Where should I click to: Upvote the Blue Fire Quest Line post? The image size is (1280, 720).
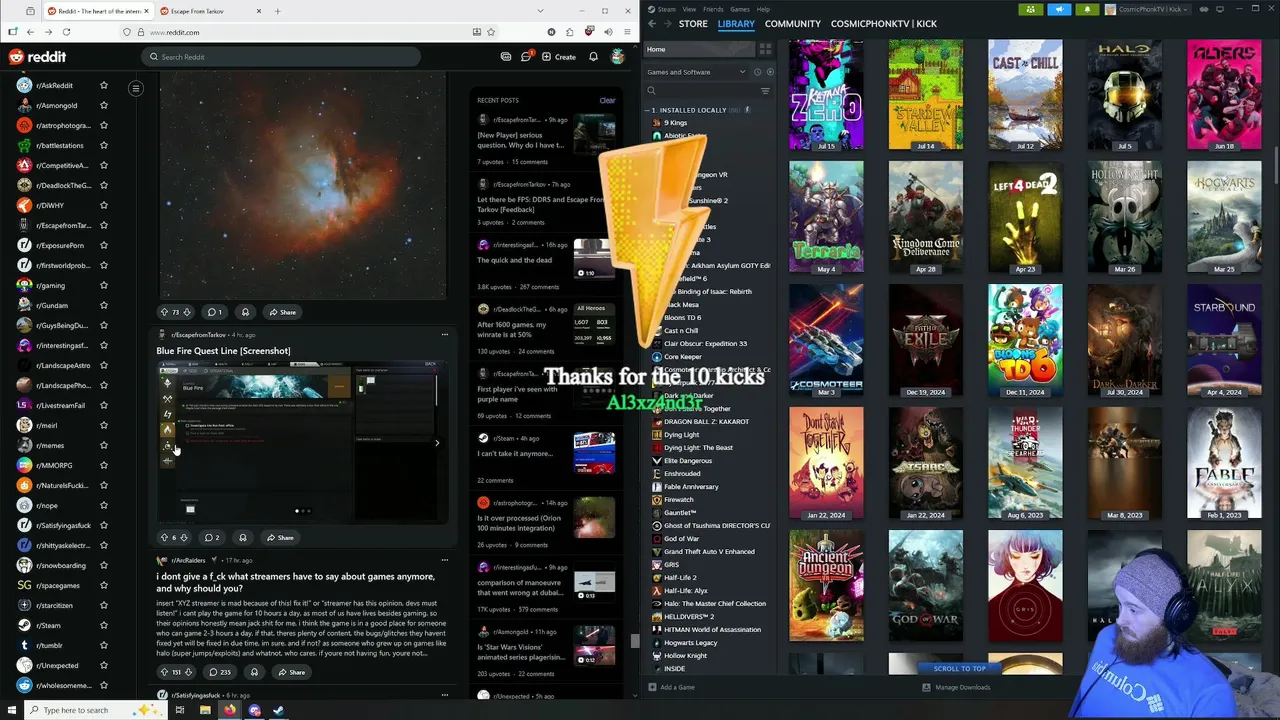pos(165,538)
